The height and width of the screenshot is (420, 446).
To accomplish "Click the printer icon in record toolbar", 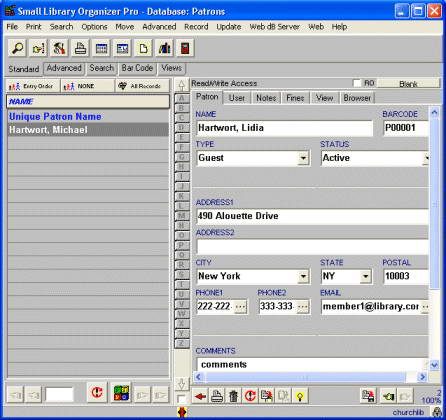I will click(217, 396).
